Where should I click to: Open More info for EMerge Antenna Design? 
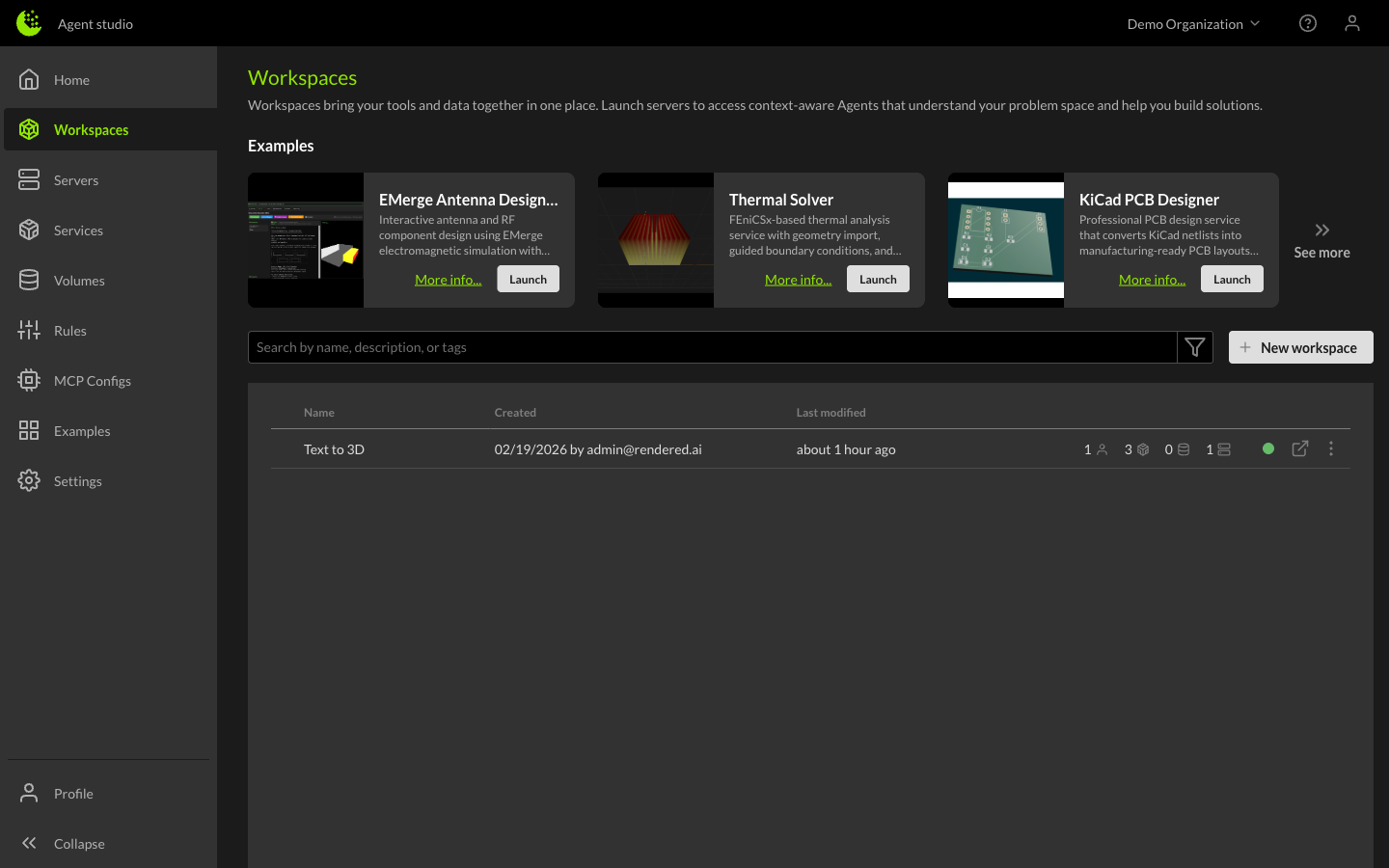coord(448,279)
